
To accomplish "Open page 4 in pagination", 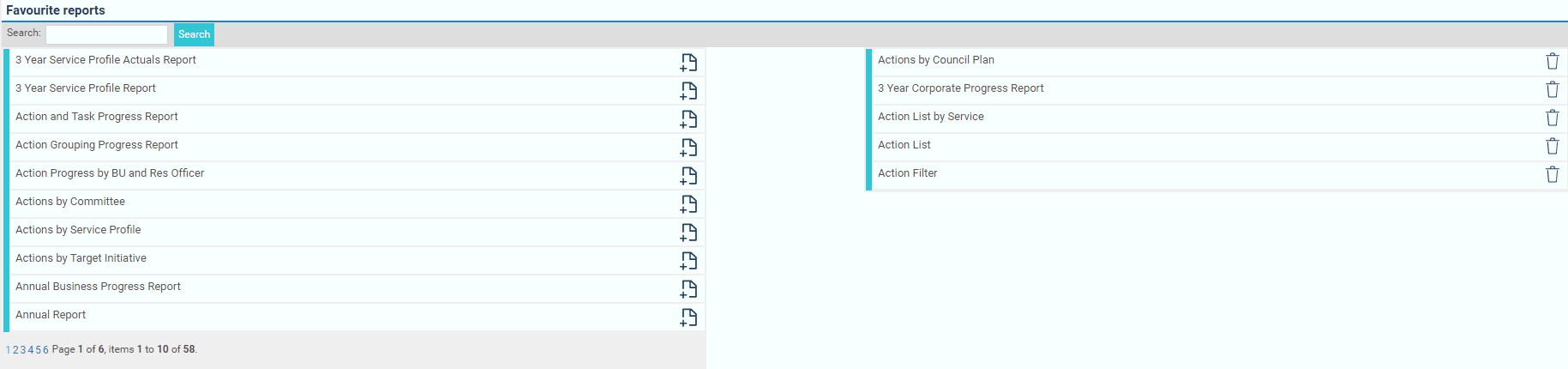I will (x=31, y=350).
